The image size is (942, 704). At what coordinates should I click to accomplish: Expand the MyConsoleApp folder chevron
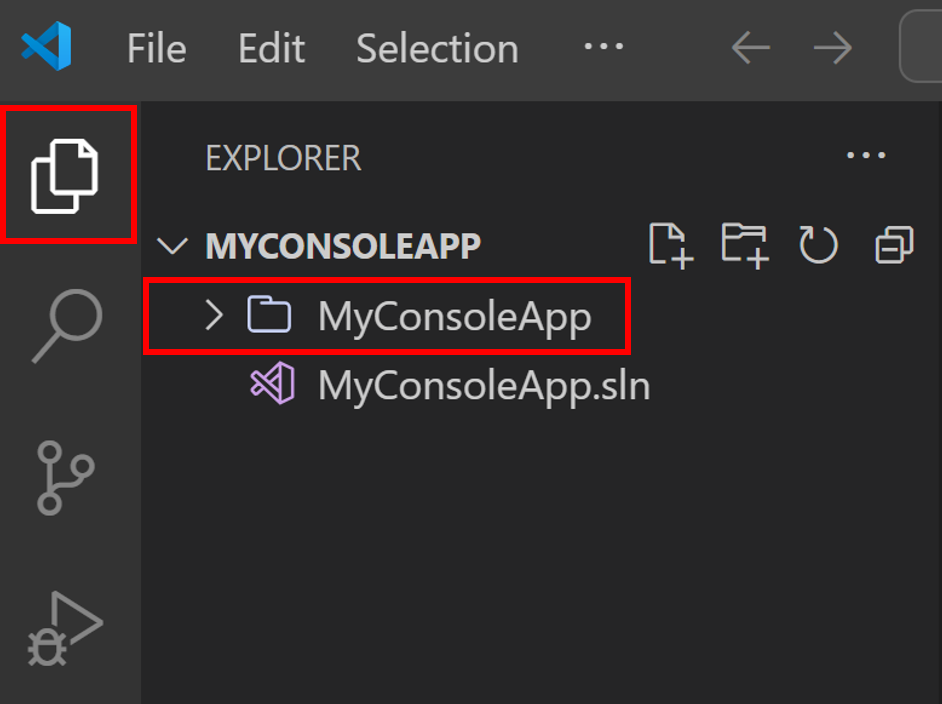[213, 316]
